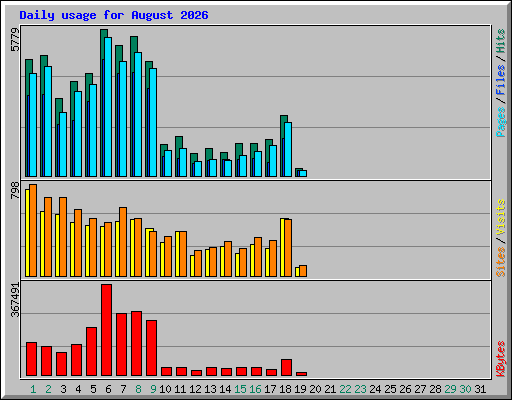Select the red KBytes bar for day 9
Image resolution: width=512 pixels, height=400 pixels.
click(x=152, y=348)
